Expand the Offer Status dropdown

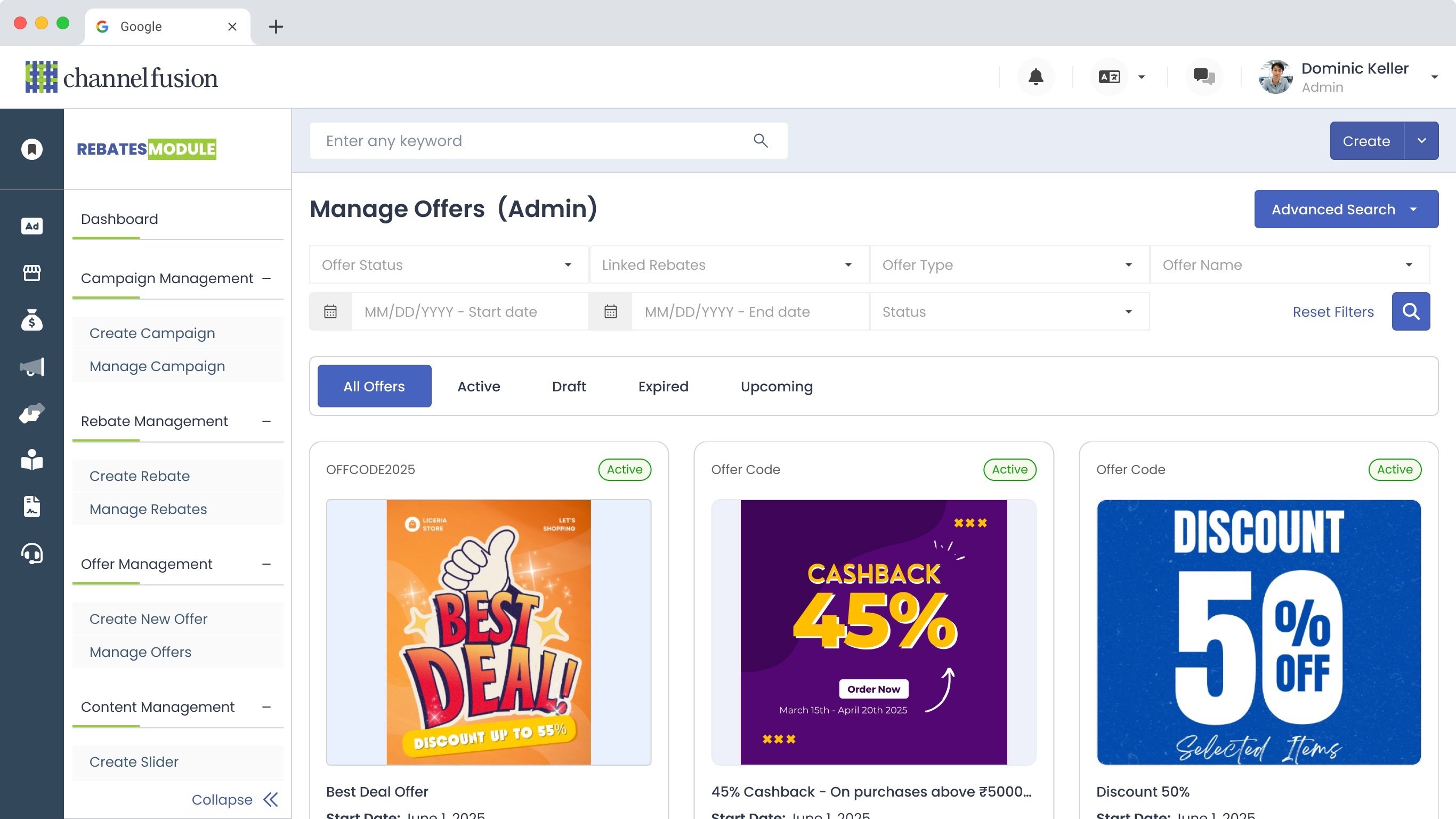448,264
